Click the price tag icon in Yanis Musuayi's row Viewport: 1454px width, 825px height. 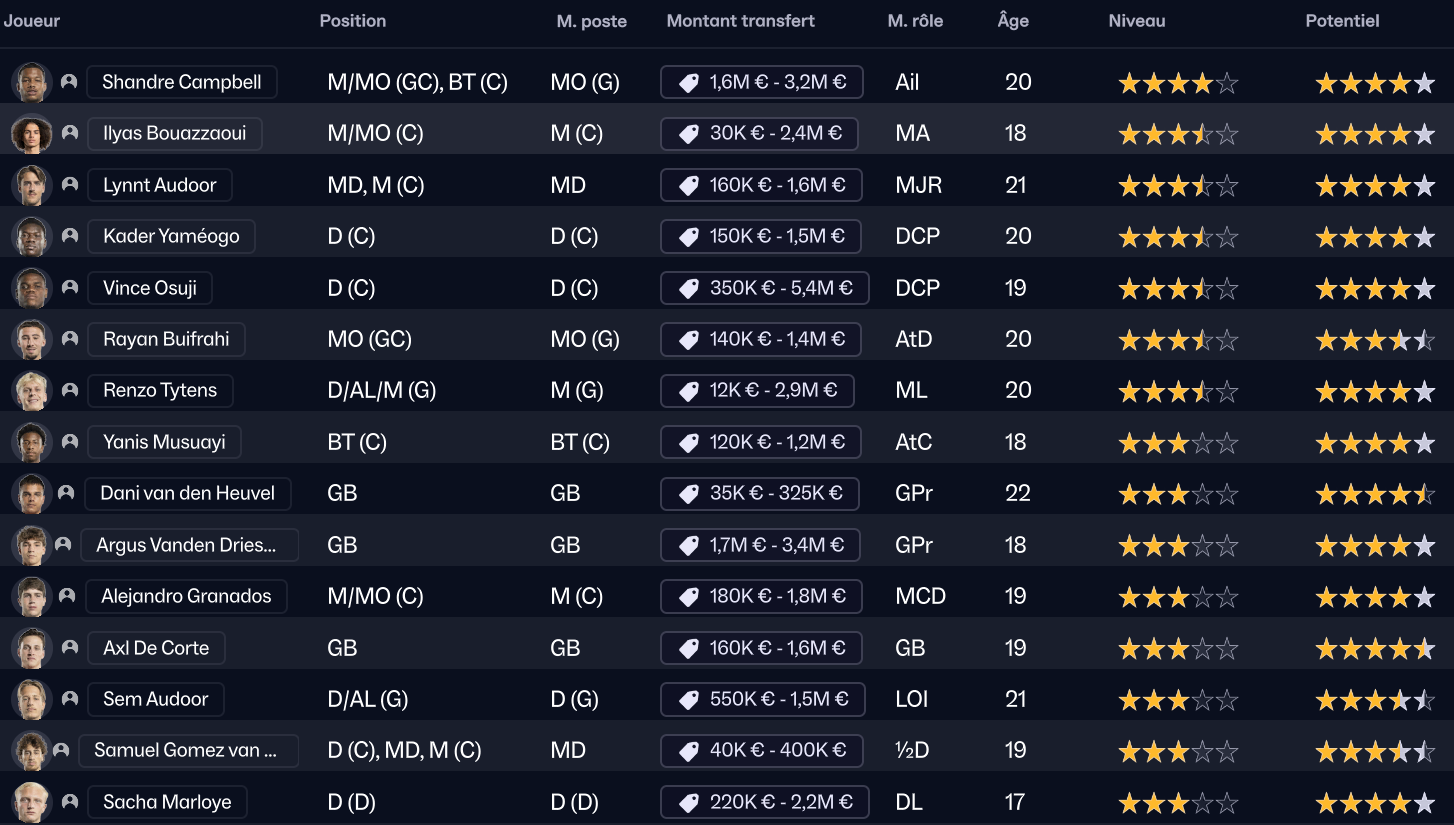click(x=688, y=442)
